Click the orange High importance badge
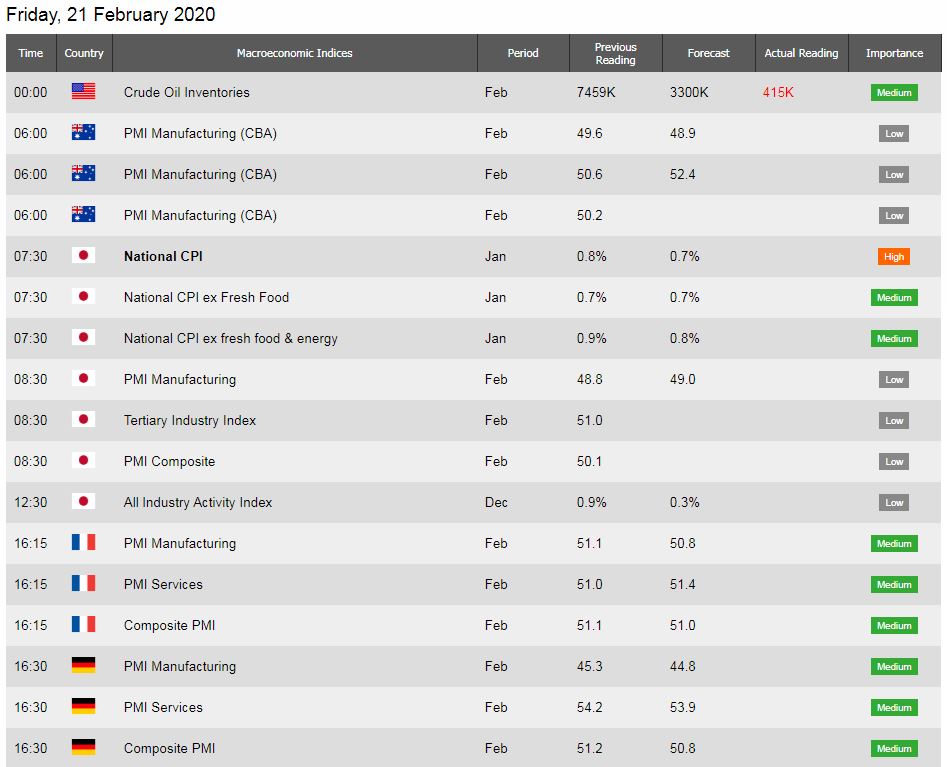This screenshot has width=947, height=767. pyautogui.click(x=894, y=257)
